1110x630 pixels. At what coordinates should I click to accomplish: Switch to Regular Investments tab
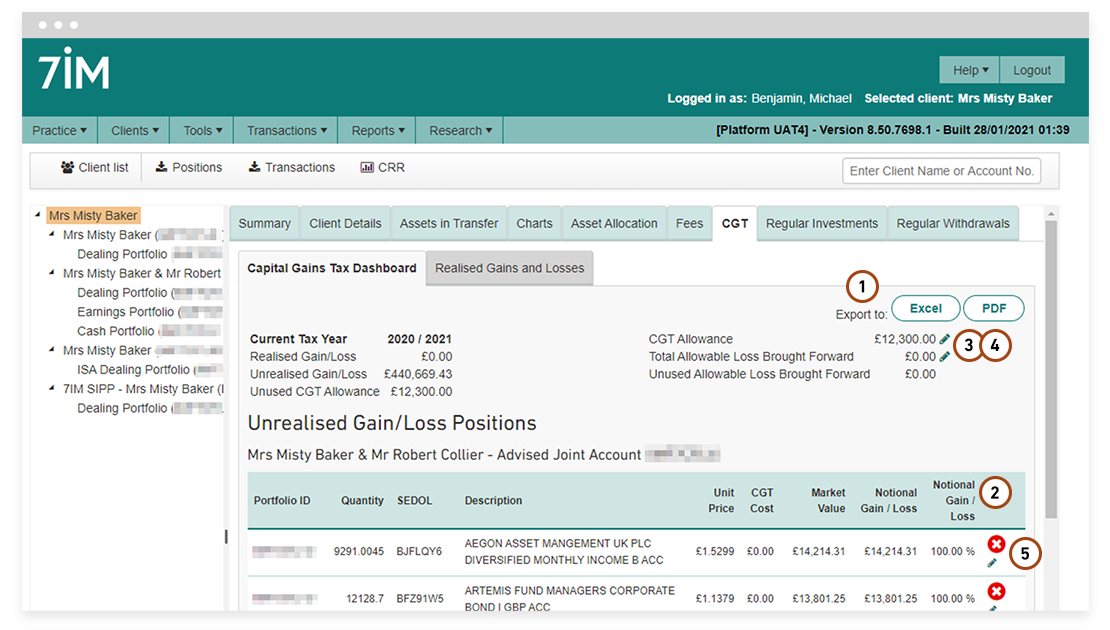tap(822, 224)
